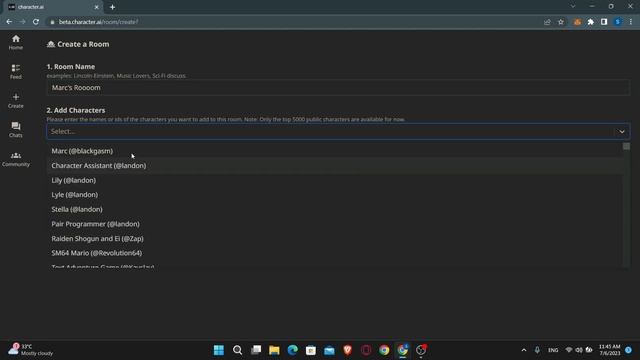Go to Home in the sidebar
Screen dimensions: 640x360
[x=16, y=42]
